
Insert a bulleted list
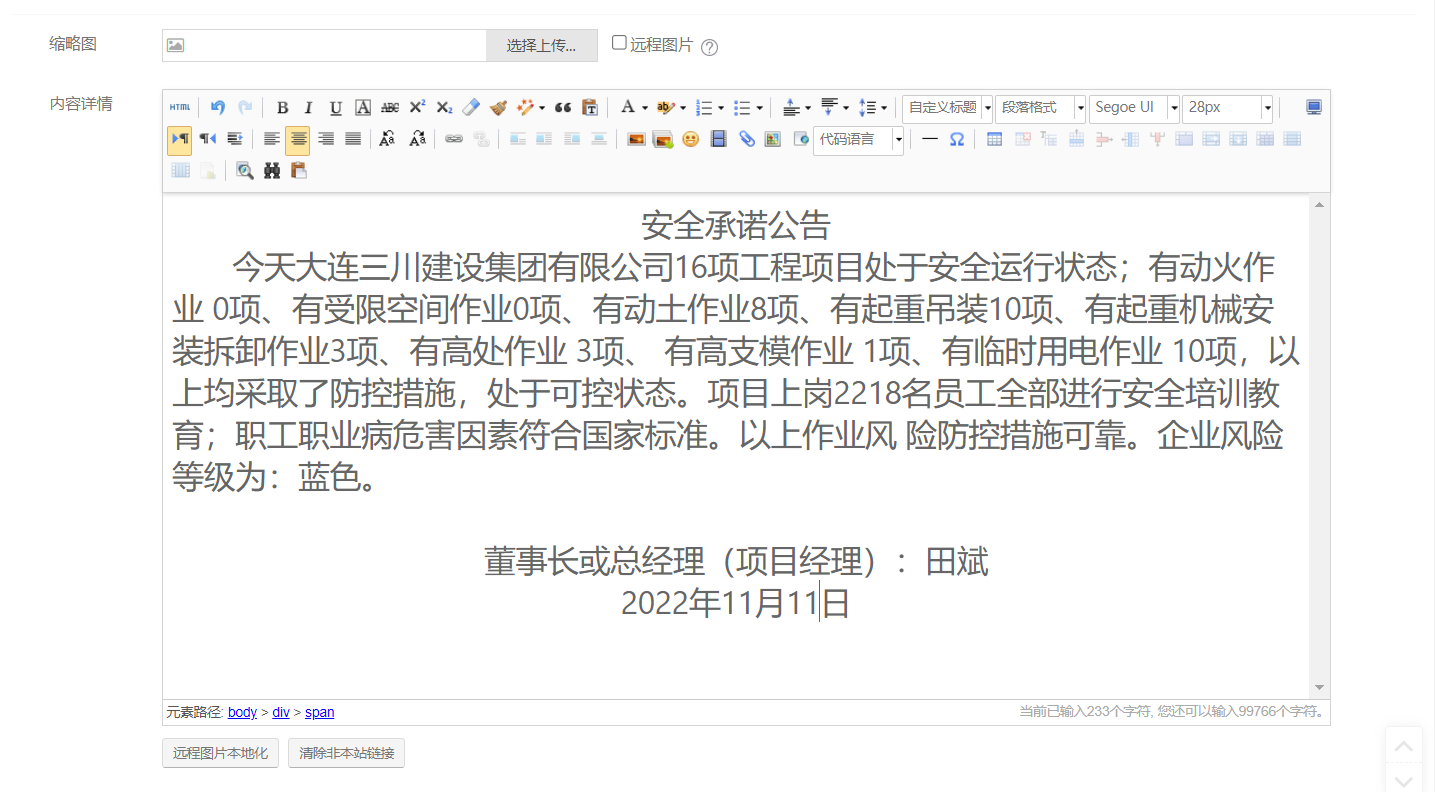tap(742, 108)
